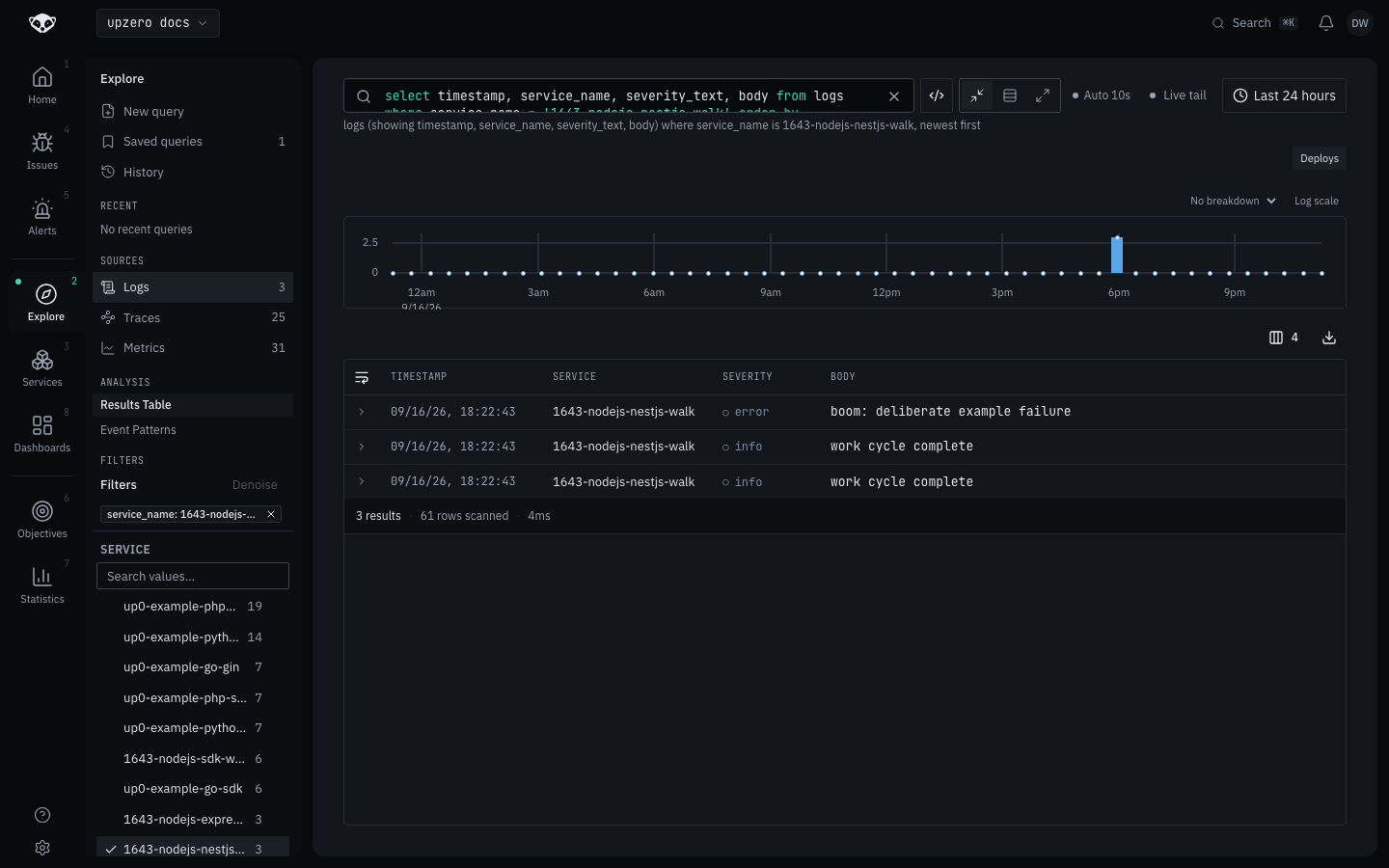Expand the last info log row
This screenshot has height=868, width=1389.
[362, 481]
